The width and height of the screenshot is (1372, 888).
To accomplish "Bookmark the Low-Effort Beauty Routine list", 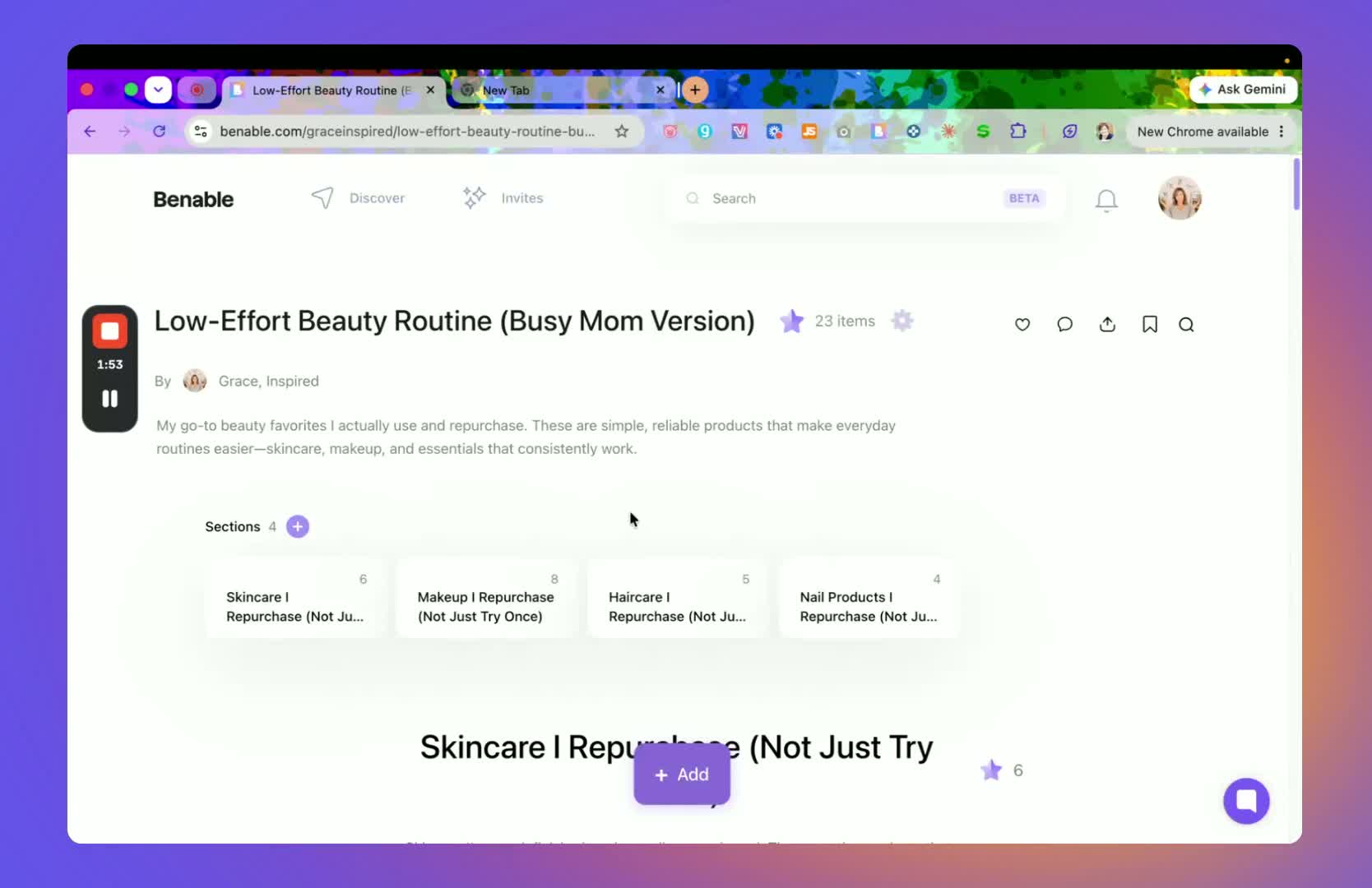I will click(x=1150, y=325).
